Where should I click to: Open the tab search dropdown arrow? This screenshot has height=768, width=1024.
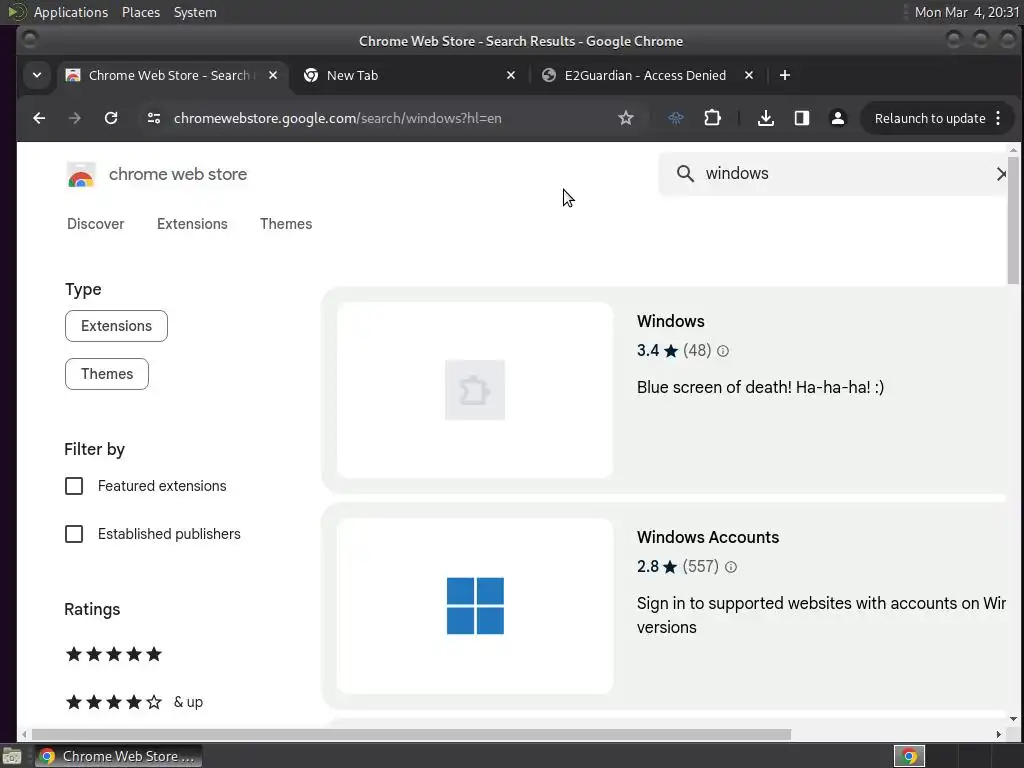(37, 75)
